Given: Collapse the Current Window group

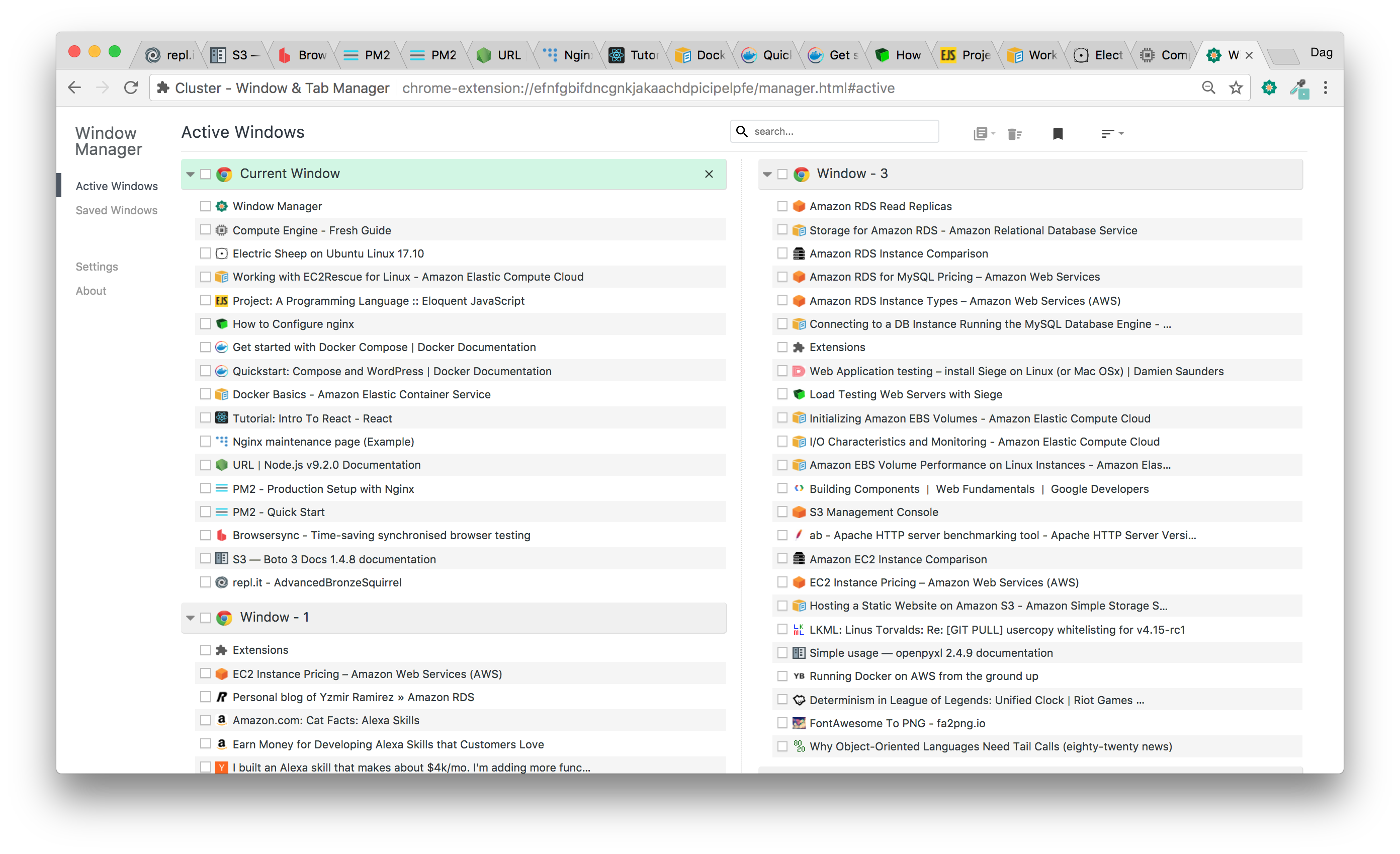Looking at the screenshot, I should pos(191,174).
